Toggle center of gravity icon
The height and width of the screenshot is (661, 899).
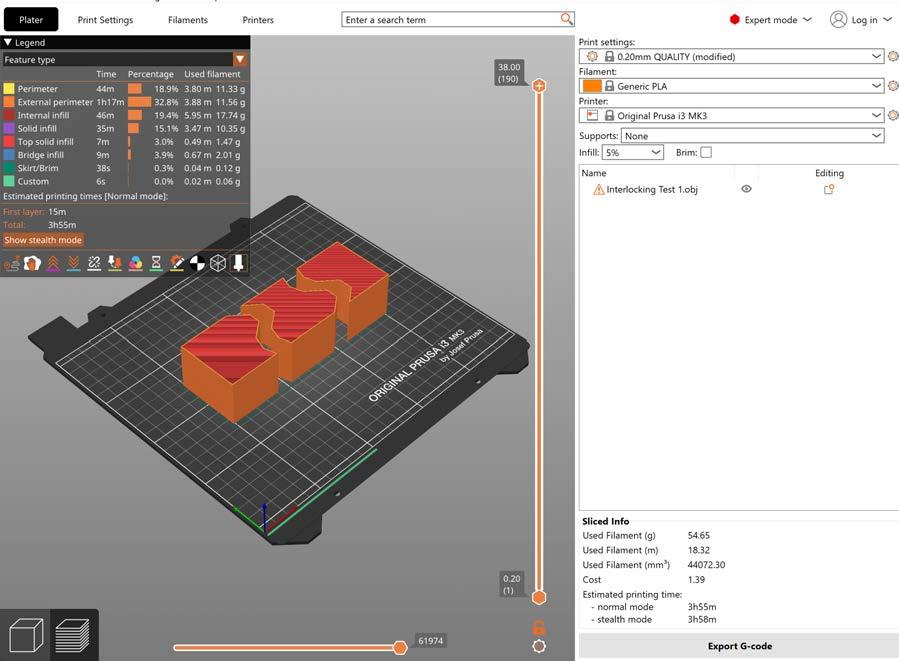click(x=197, y=264)
